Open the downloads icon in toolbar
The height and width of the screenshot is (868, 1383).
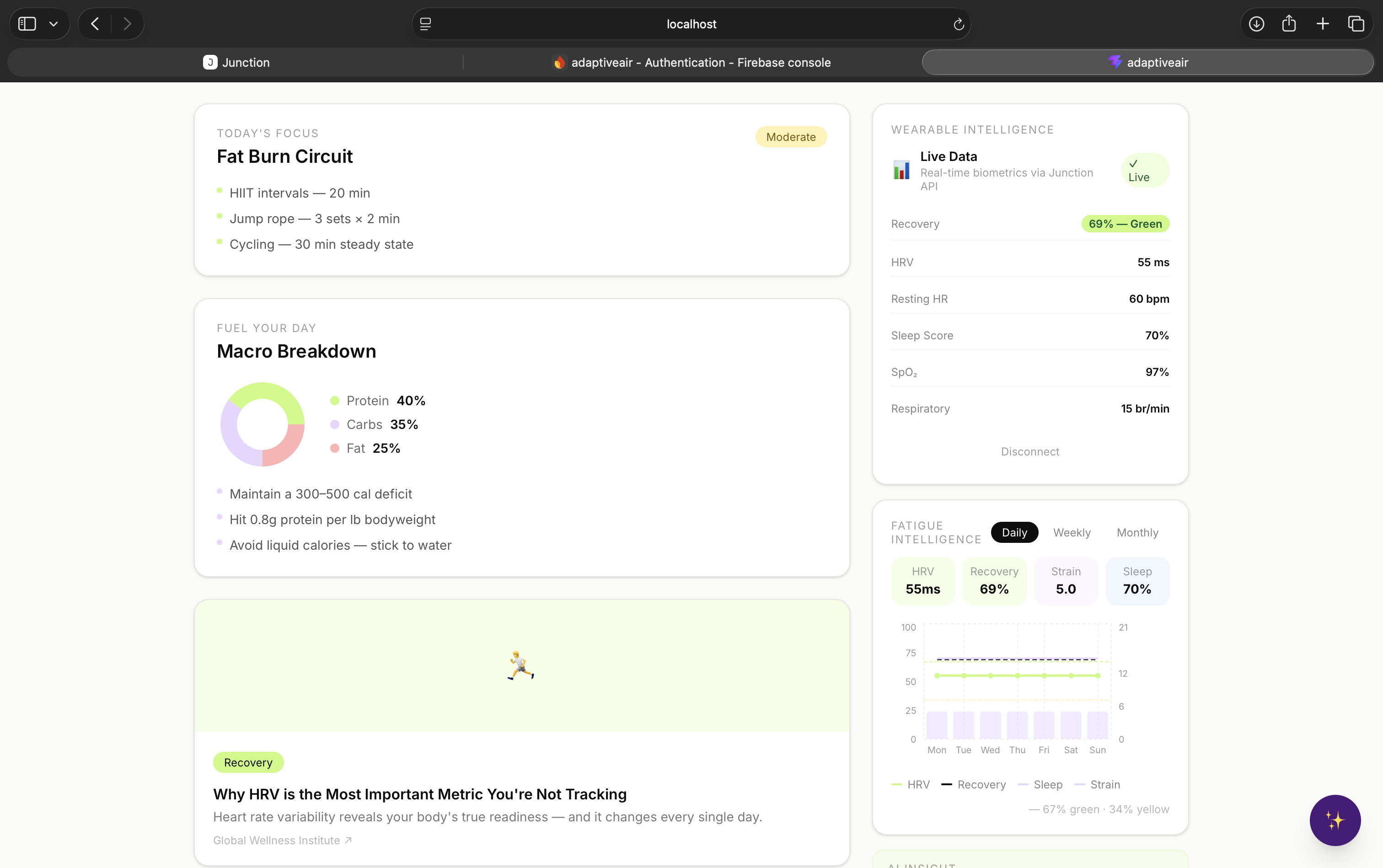coord(1256,23)
